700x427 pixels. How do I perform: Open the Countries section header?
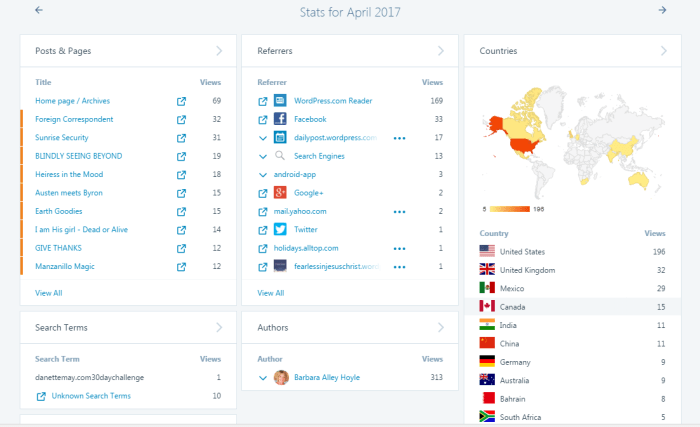click(x=573, y=50)
